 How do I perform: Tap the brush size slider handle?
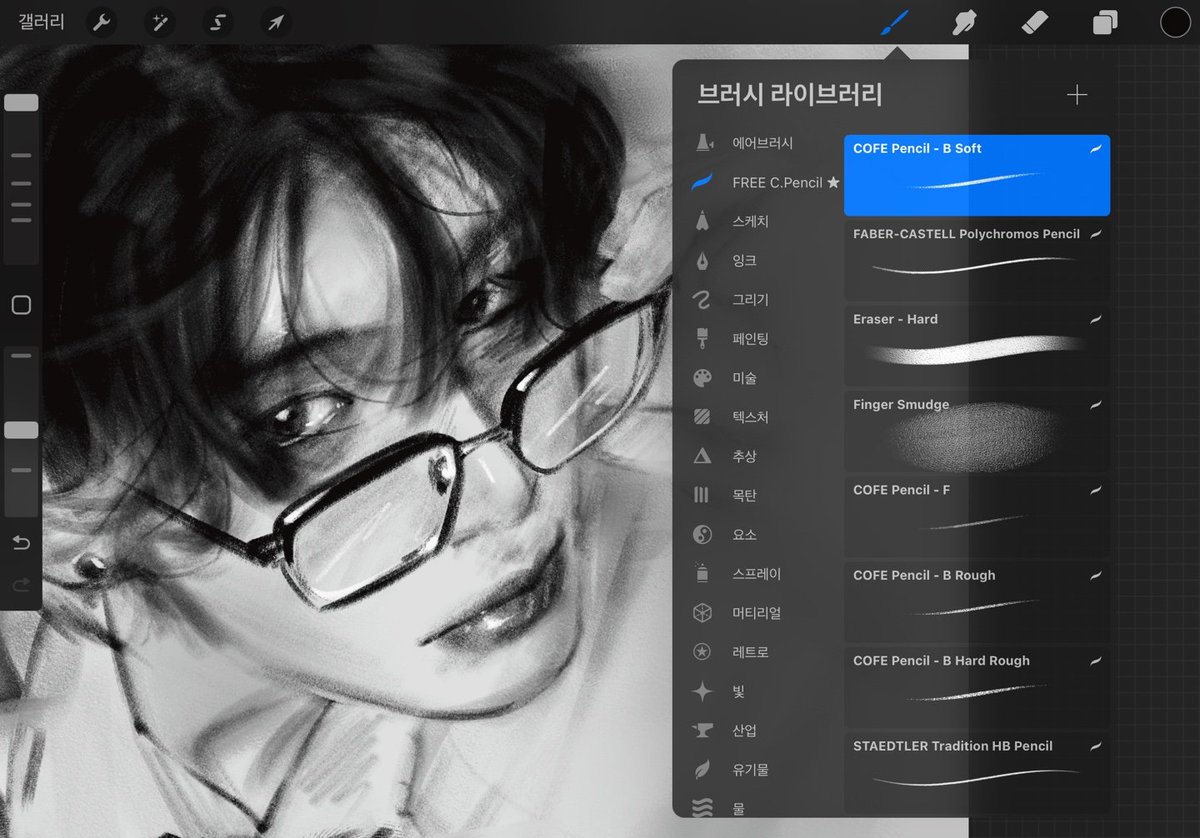21,103
